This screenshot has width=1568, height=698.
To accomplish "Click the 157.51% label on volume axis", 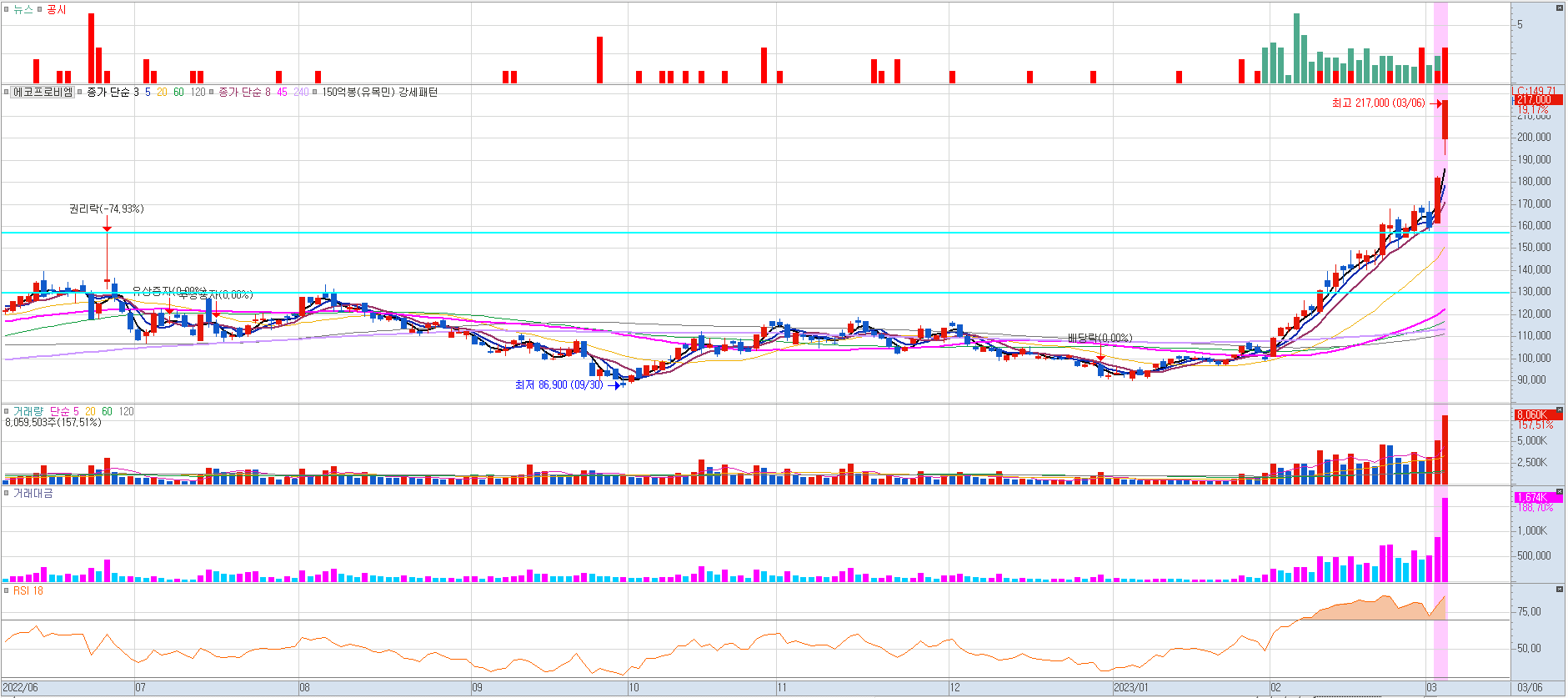I will (x=1535, y=425).
